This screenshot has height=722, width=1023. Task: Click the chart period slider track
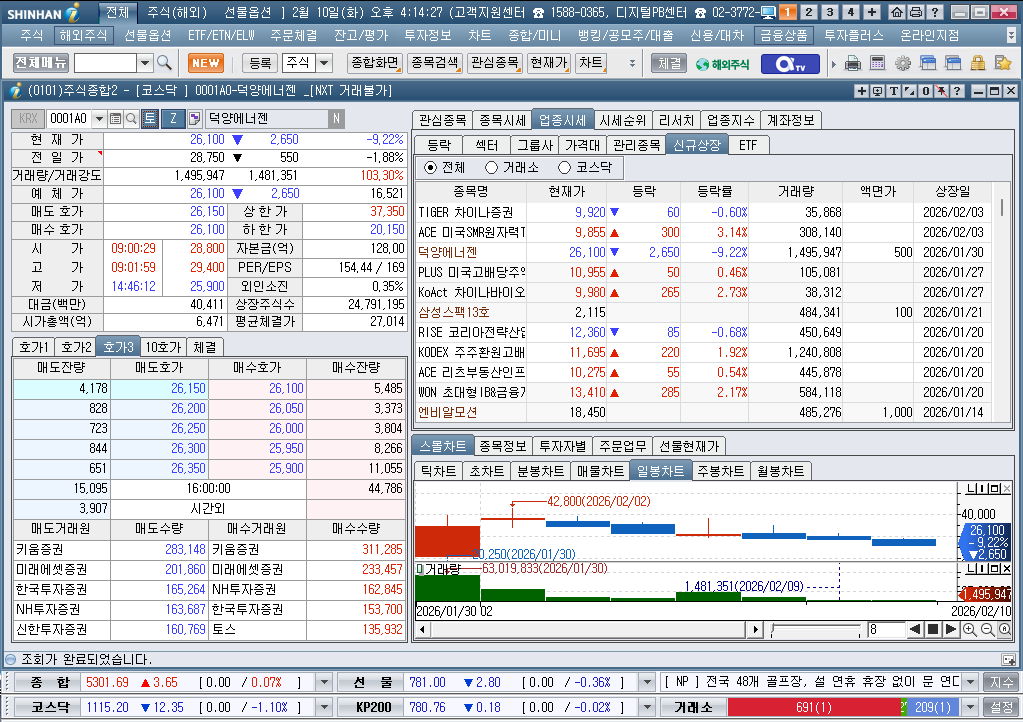[816, 629]
